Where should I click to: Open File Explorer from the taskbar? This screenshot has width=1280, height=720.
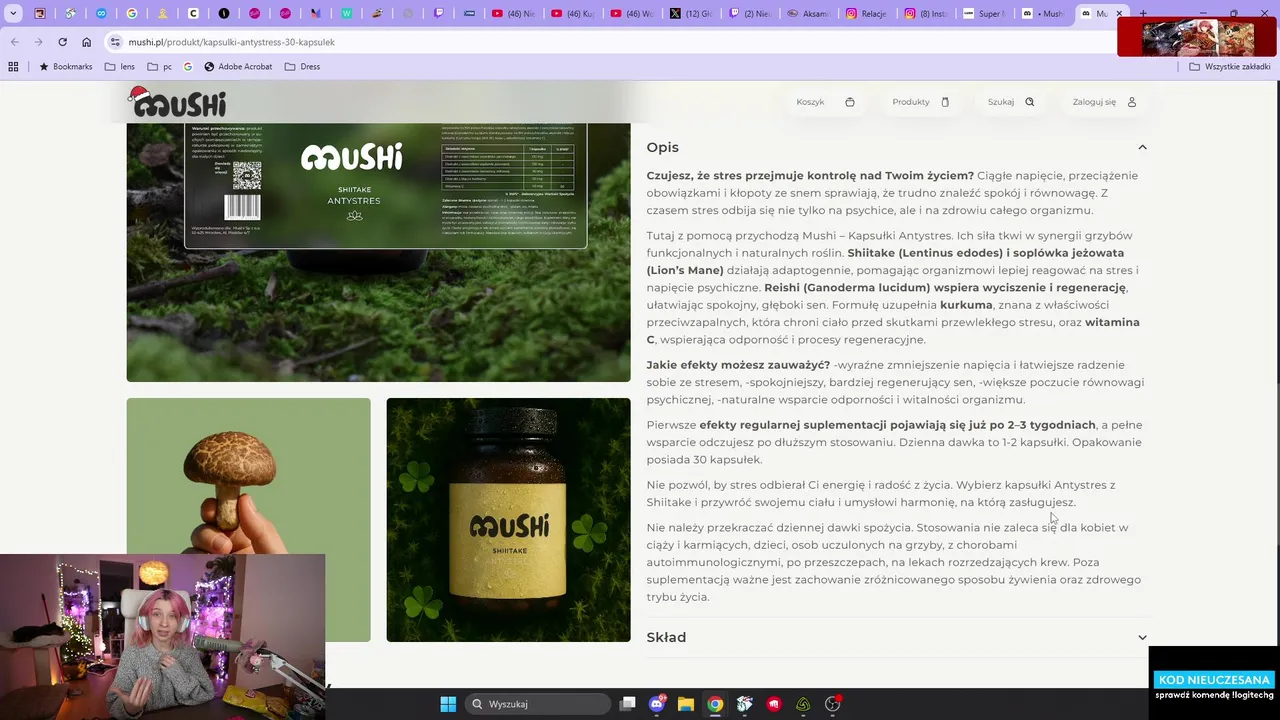tap(686, 704)
